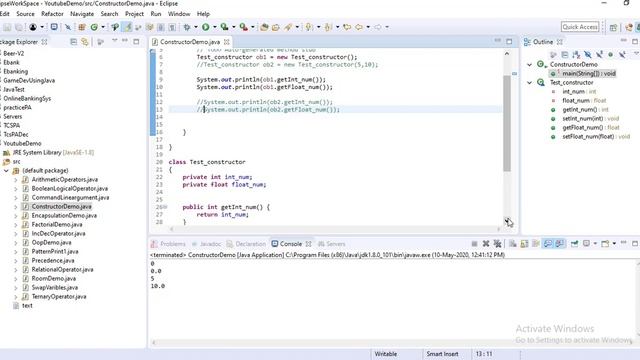Click the green Run button in toolbar
Image resolution: width=640 pixels, height=360 pixels.
(x=206, y=27)
